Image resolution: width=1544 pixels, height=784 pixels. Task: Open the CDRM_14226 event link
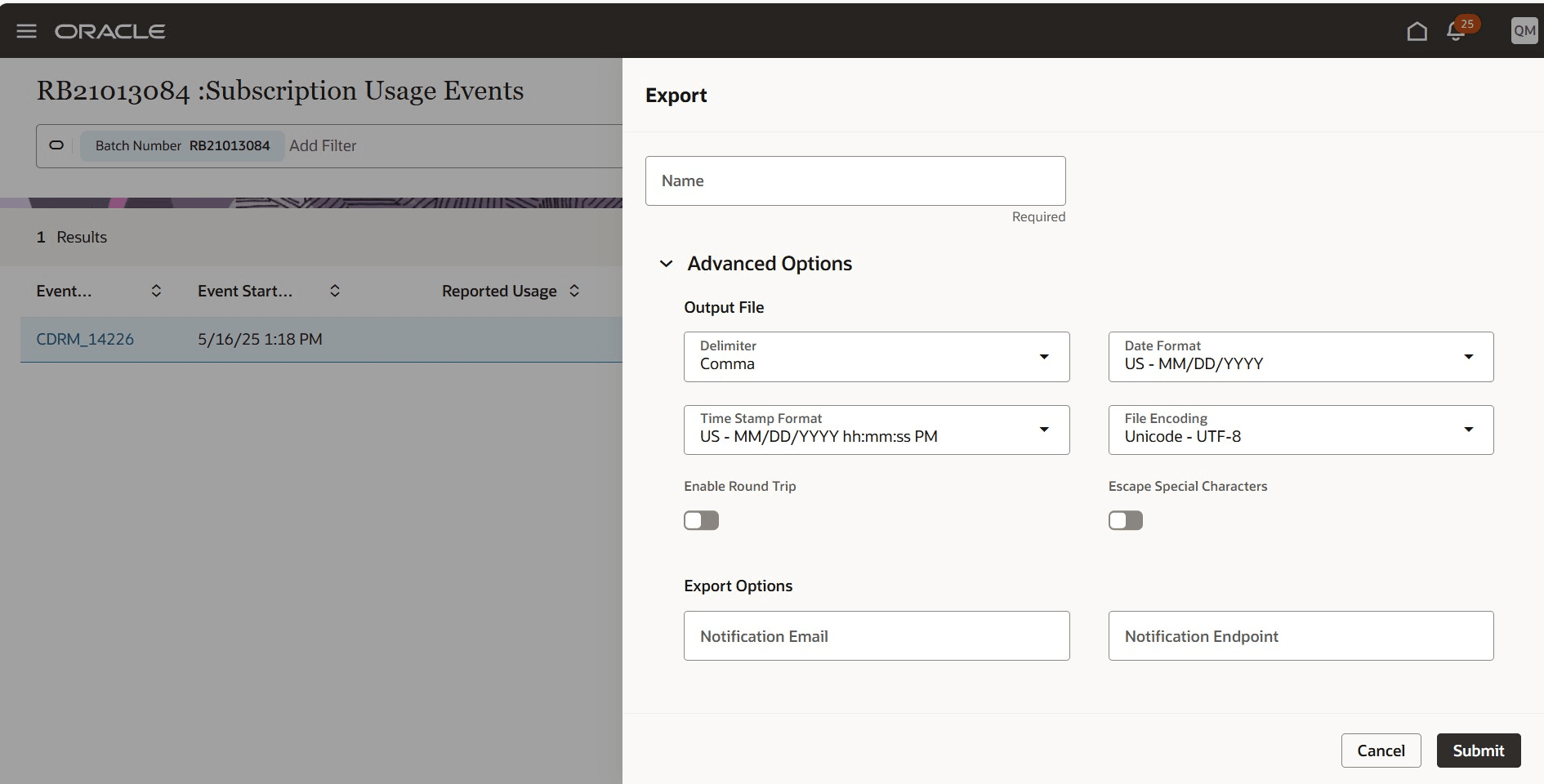click(85, 339)
